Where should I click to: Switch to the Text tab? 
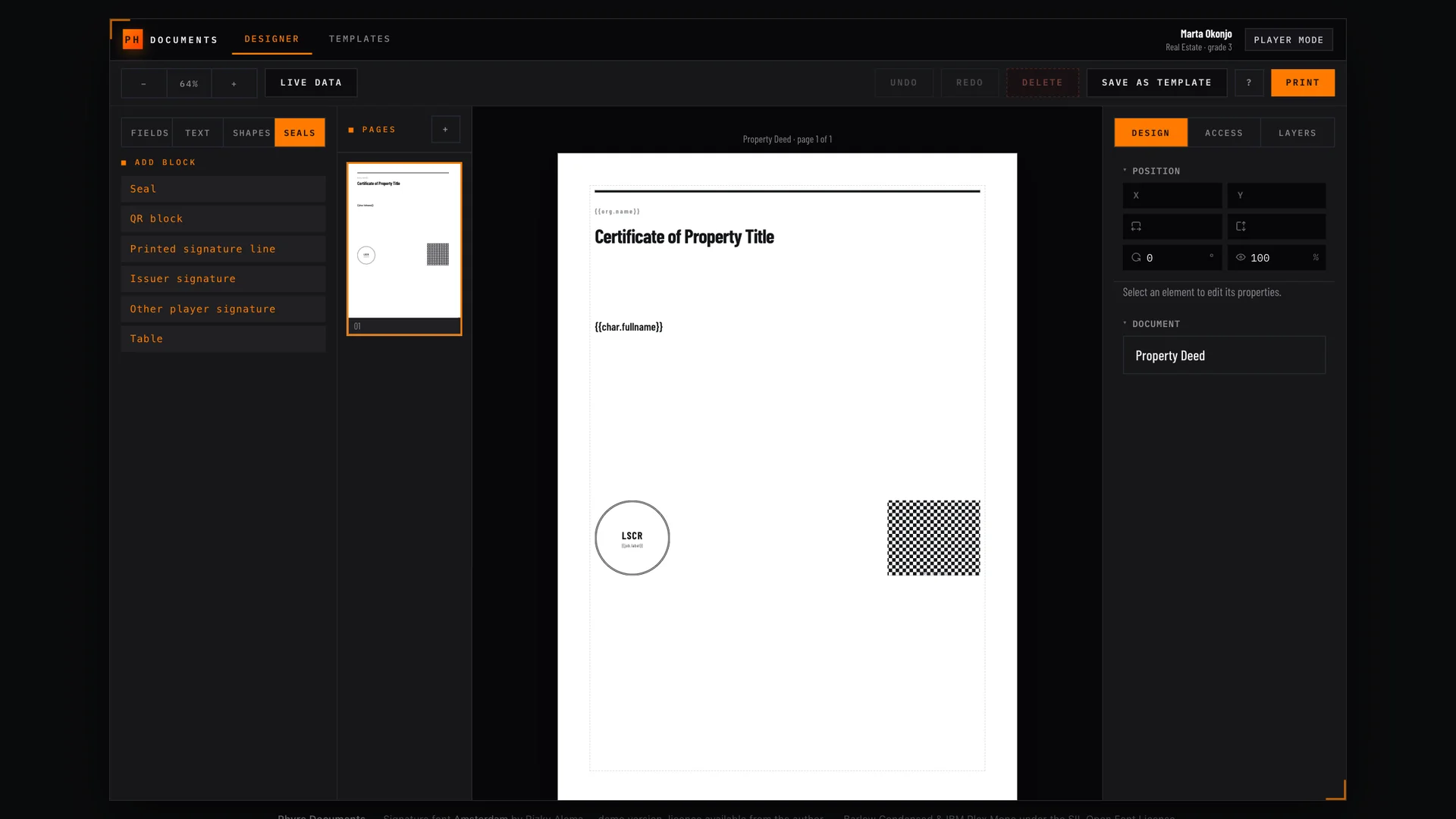click(198, 133)
